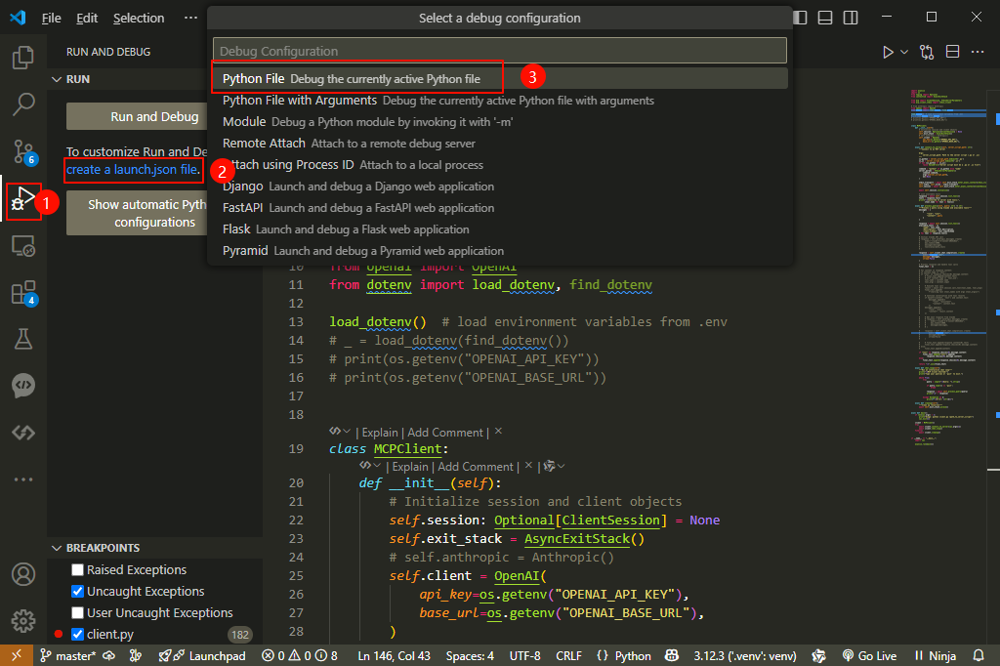Select the Python File debug configuration

pyautogui.click(x=254, y=78)
